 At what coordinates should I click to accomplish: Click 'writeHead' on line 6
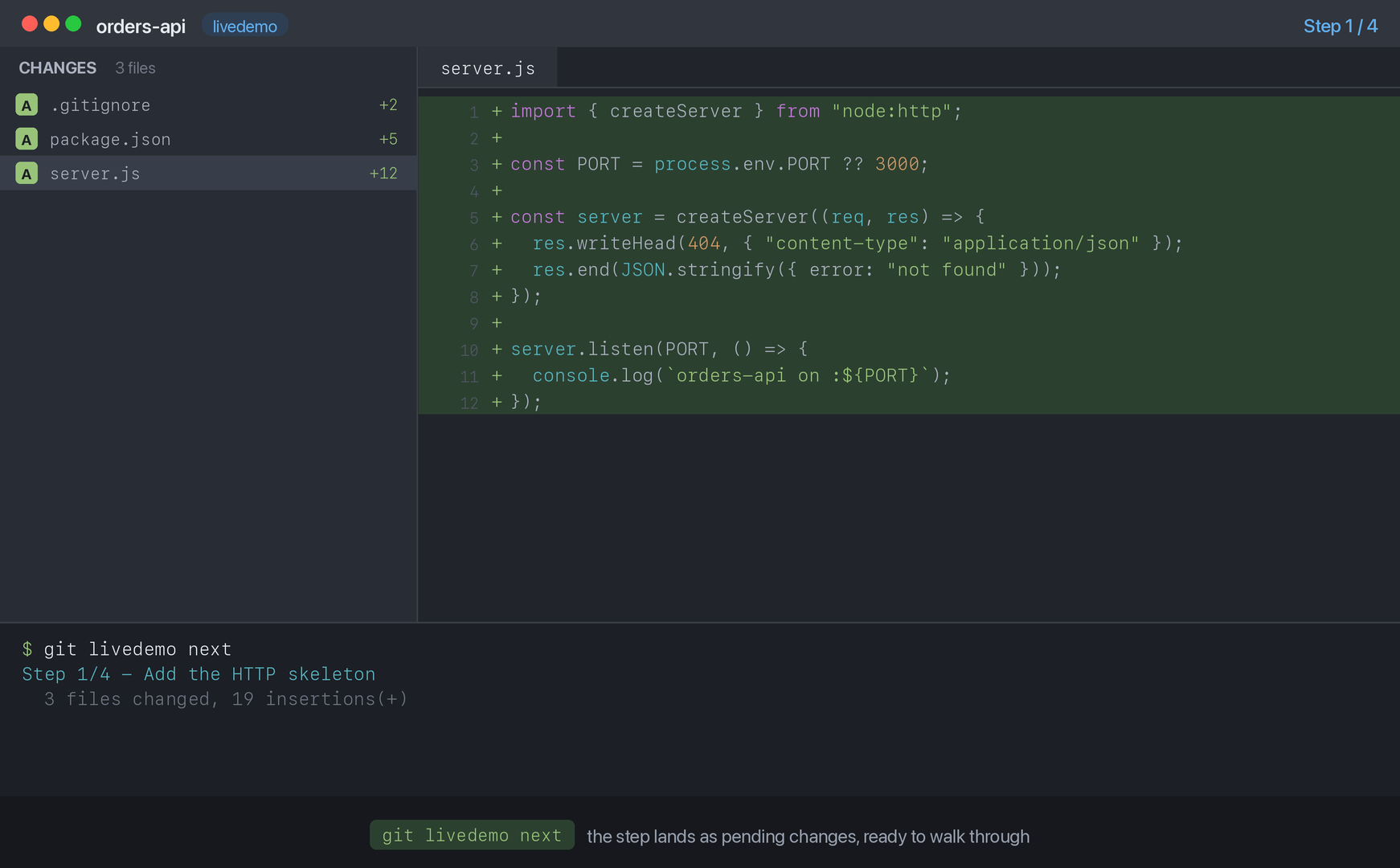(627, 243)
